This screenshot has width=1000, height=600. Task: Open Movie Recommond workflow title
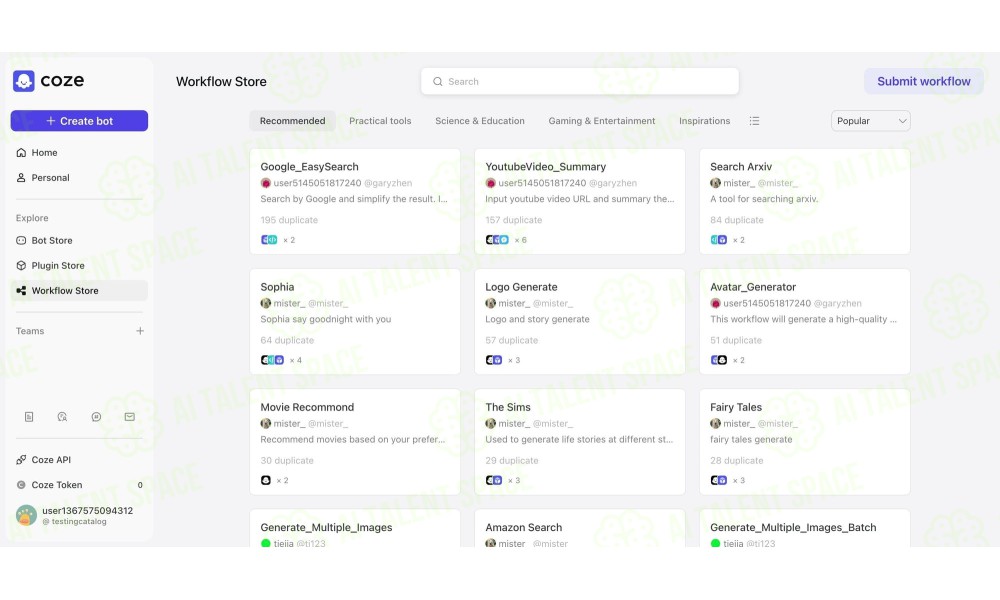pos(307,407)
